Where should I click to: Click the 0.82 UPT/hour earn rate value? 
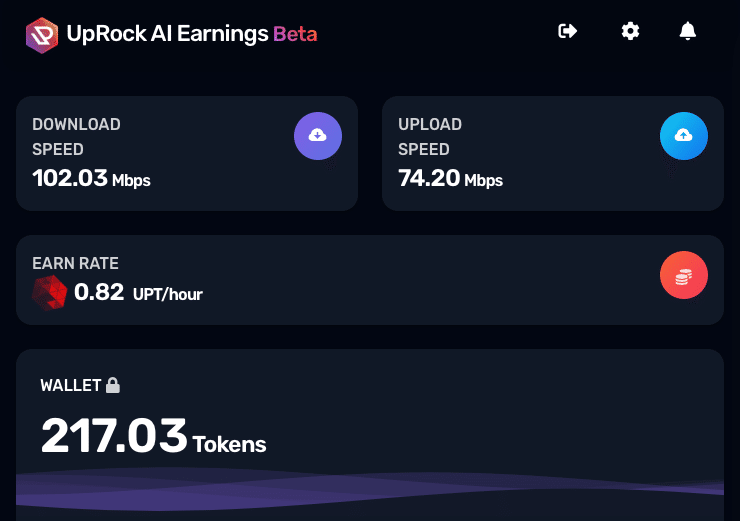click(138, 293)
